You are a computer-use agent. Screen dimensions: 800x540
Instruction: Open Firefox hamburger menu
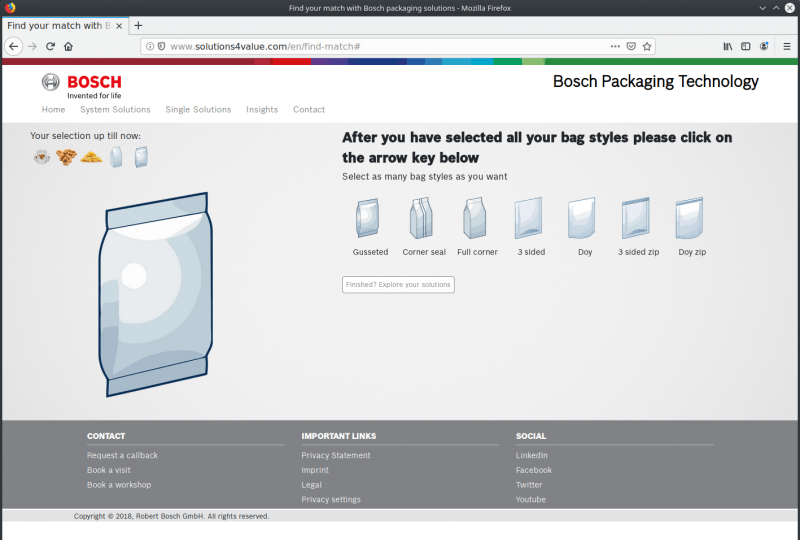783,46
